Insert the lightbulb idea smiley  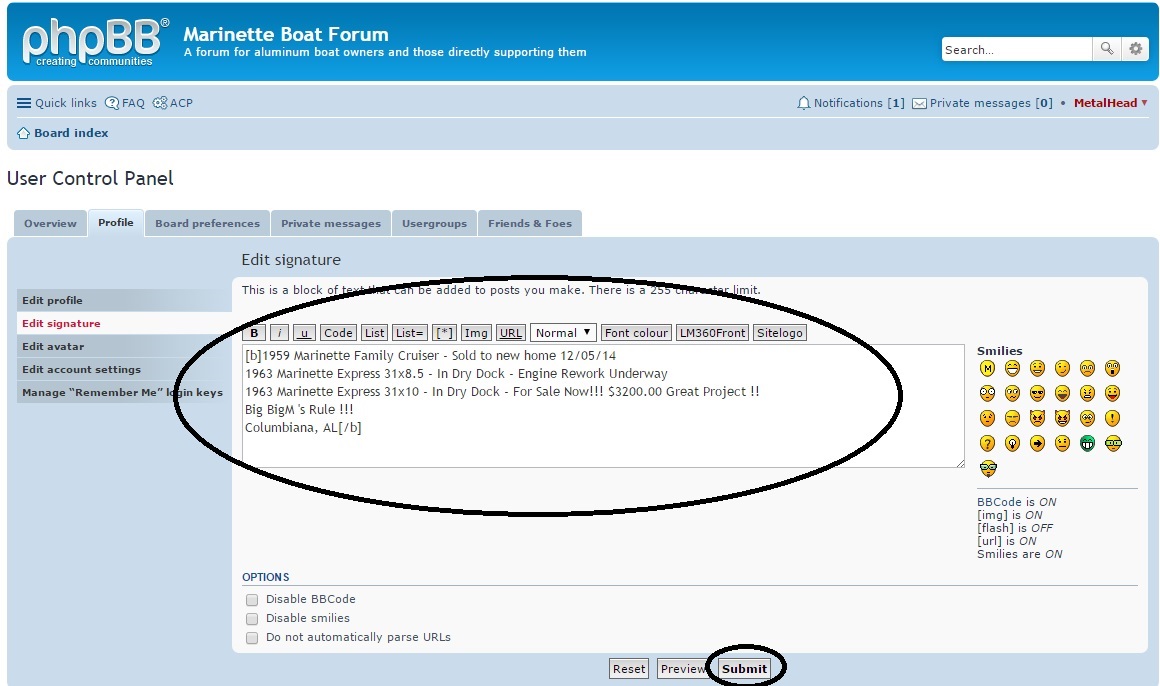(1012, 444)
